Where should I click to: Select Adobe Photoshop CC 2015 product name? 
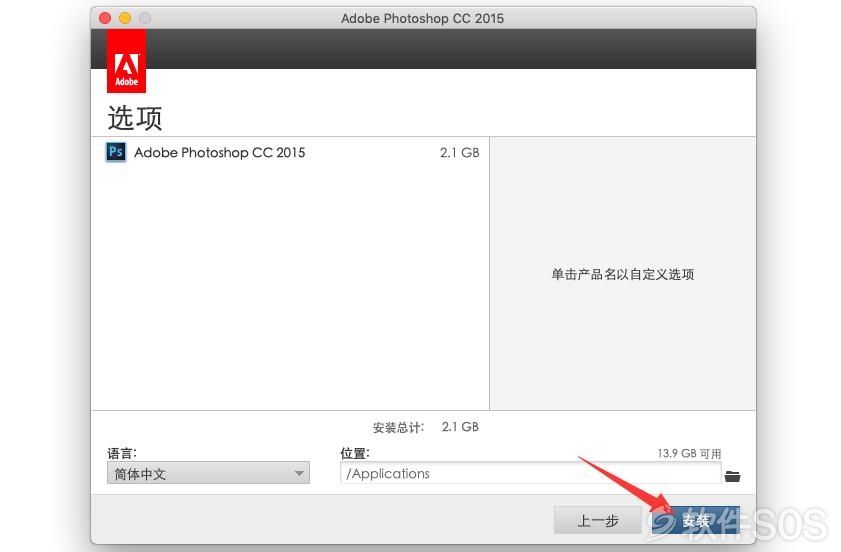pyautogui.click(x=219, y=153)
